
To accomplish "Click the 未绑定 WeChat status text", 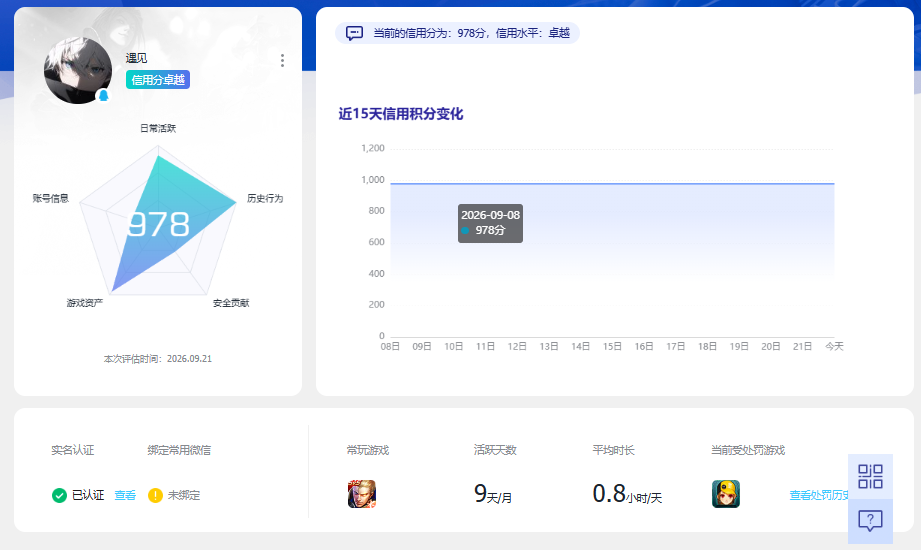I will point(184,495).
